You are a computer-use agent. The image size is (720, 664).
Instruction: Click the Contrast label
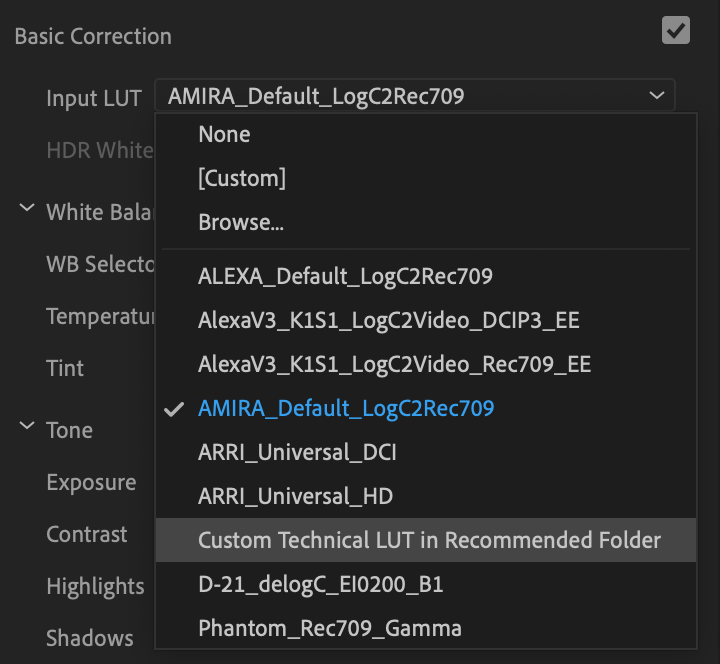87,535
